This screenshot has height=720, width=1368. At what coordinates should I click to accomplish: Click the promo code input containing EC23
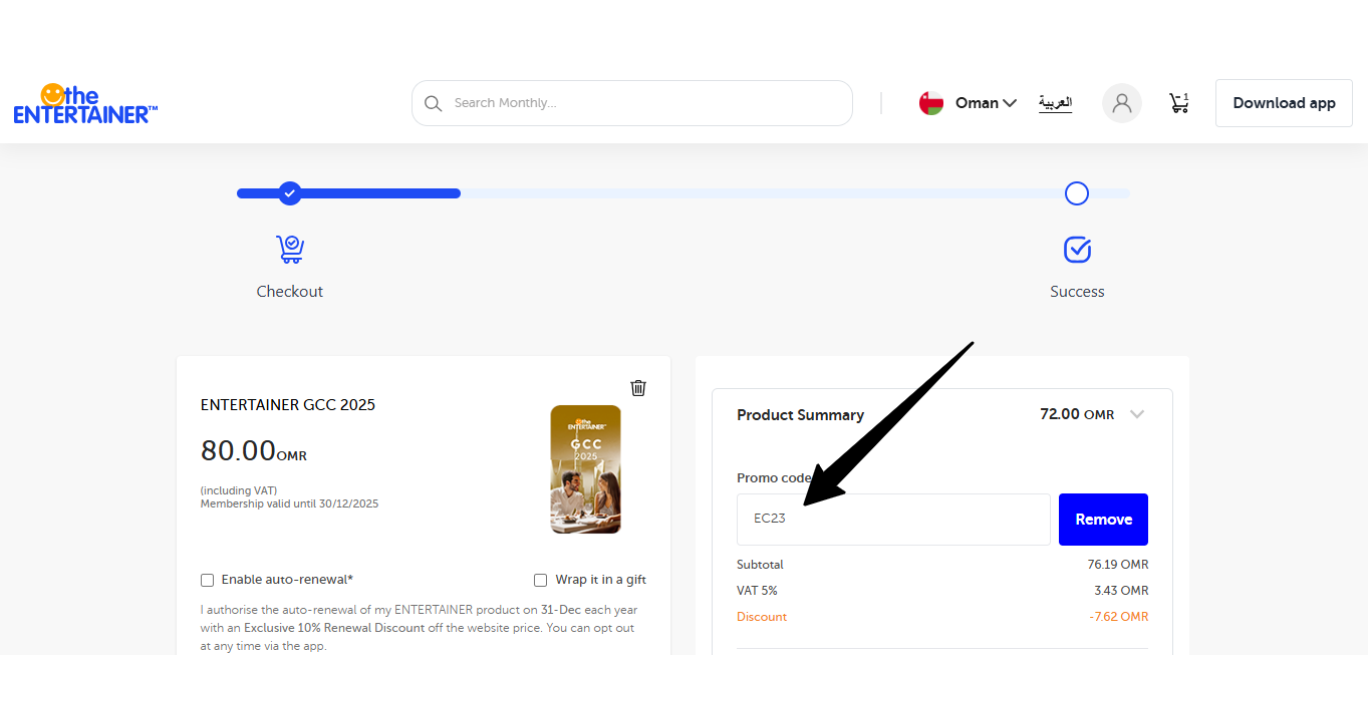coord(894,519)
